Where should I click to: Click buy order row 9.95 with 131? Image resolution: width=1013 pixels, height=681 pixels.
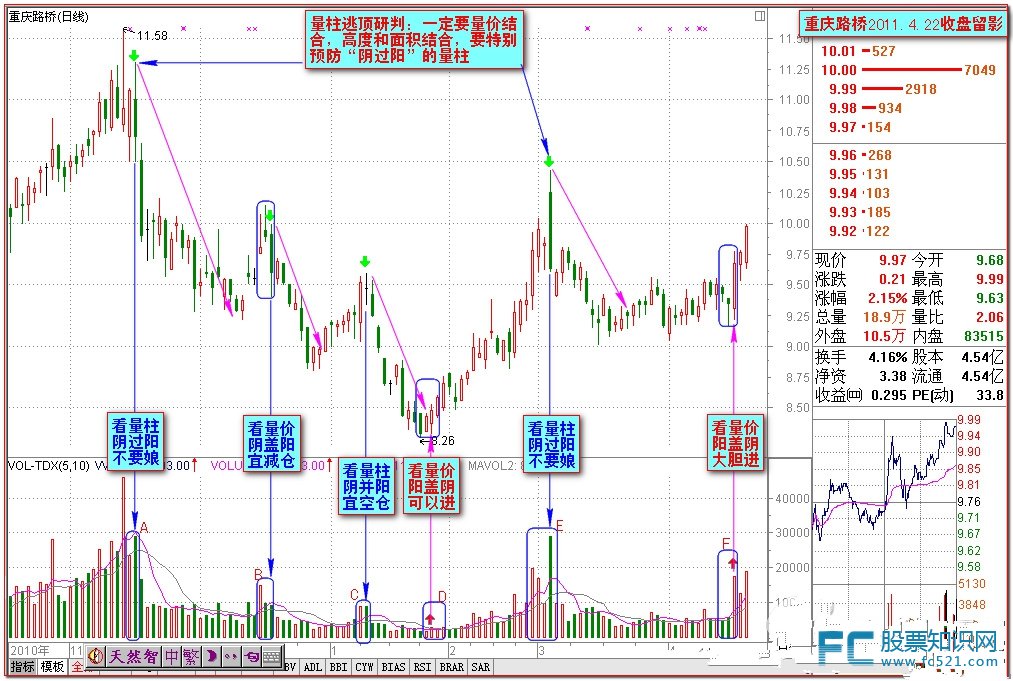click(859, 174)
